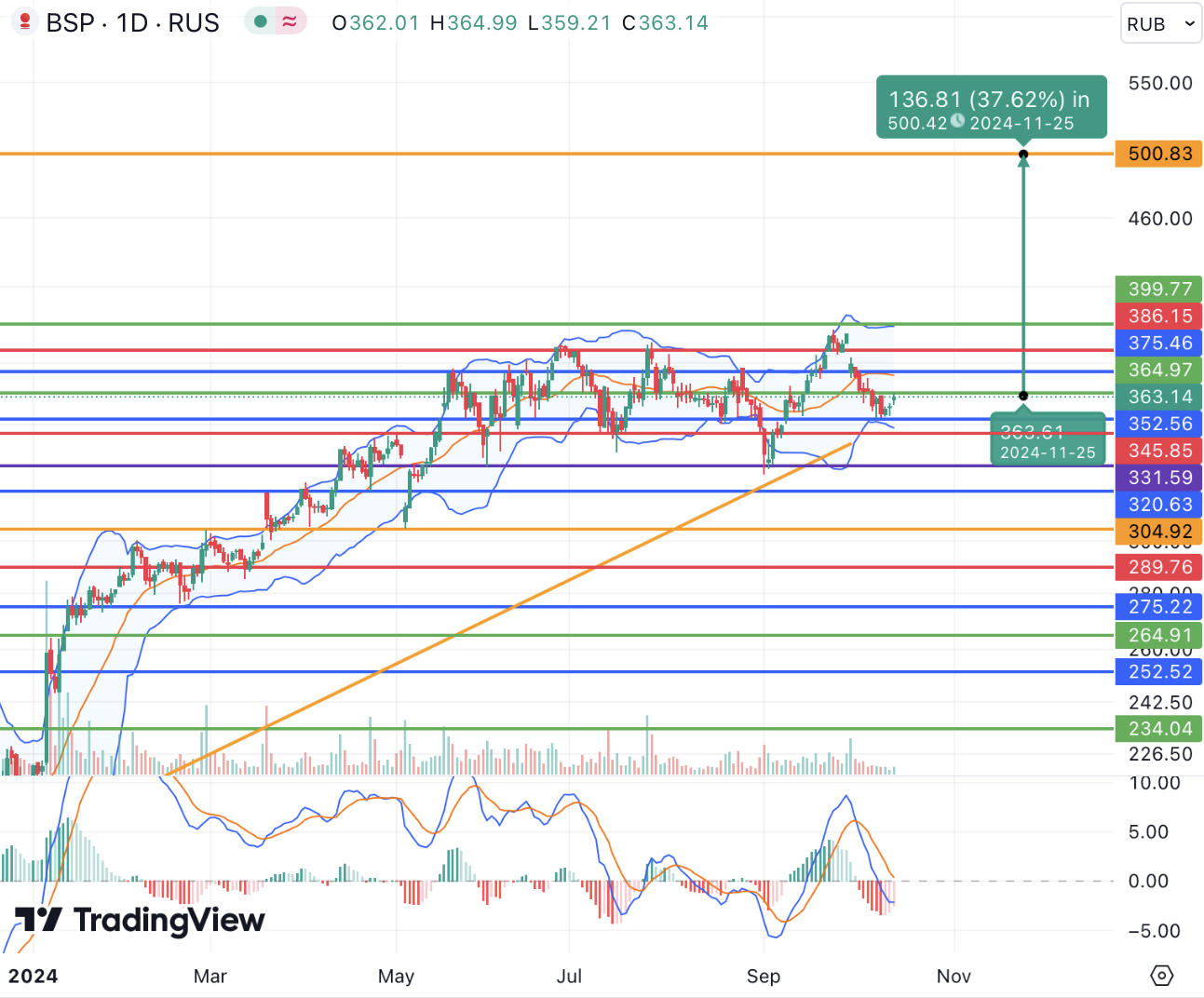Open chart settings hexagon icon
This screenshot has width=1204, height=998.
(x=1162, y=976)
